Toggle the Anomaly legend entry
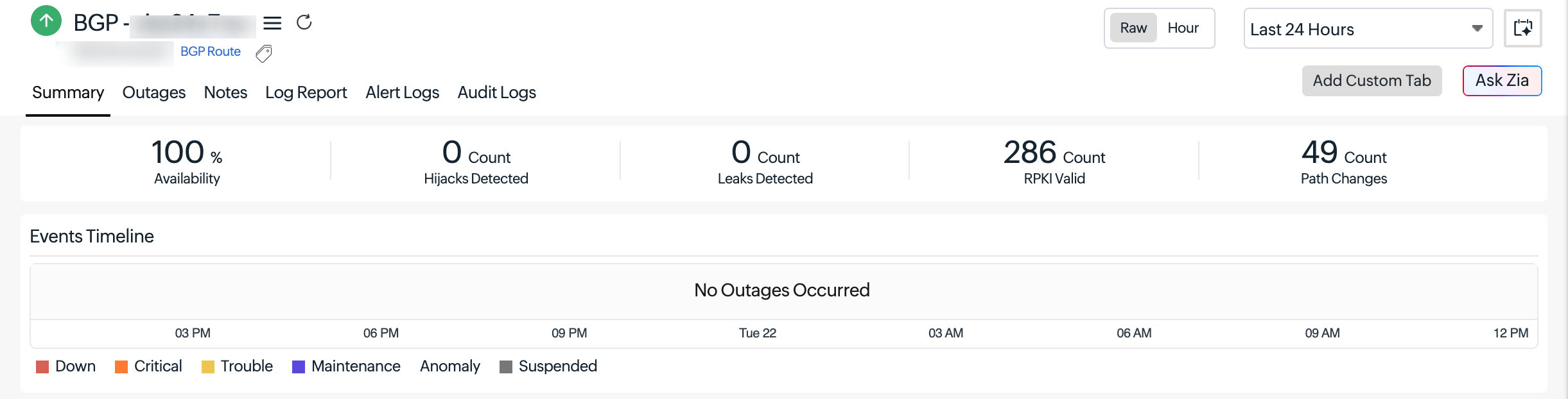Screen dimensions: 1568x399 tap(450, 366)
